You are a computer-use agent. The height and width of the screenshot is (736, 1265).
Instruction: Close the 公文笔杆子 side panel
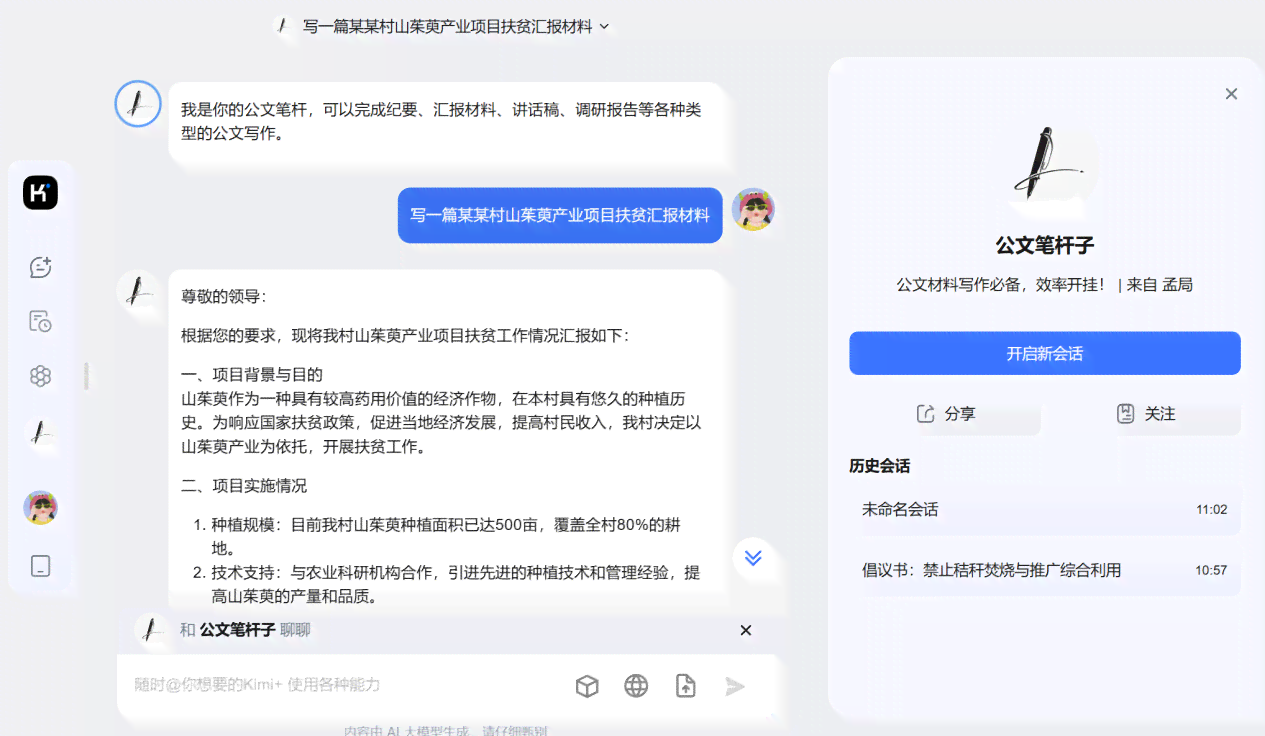pyautogui.click(x=1231, y=94)
